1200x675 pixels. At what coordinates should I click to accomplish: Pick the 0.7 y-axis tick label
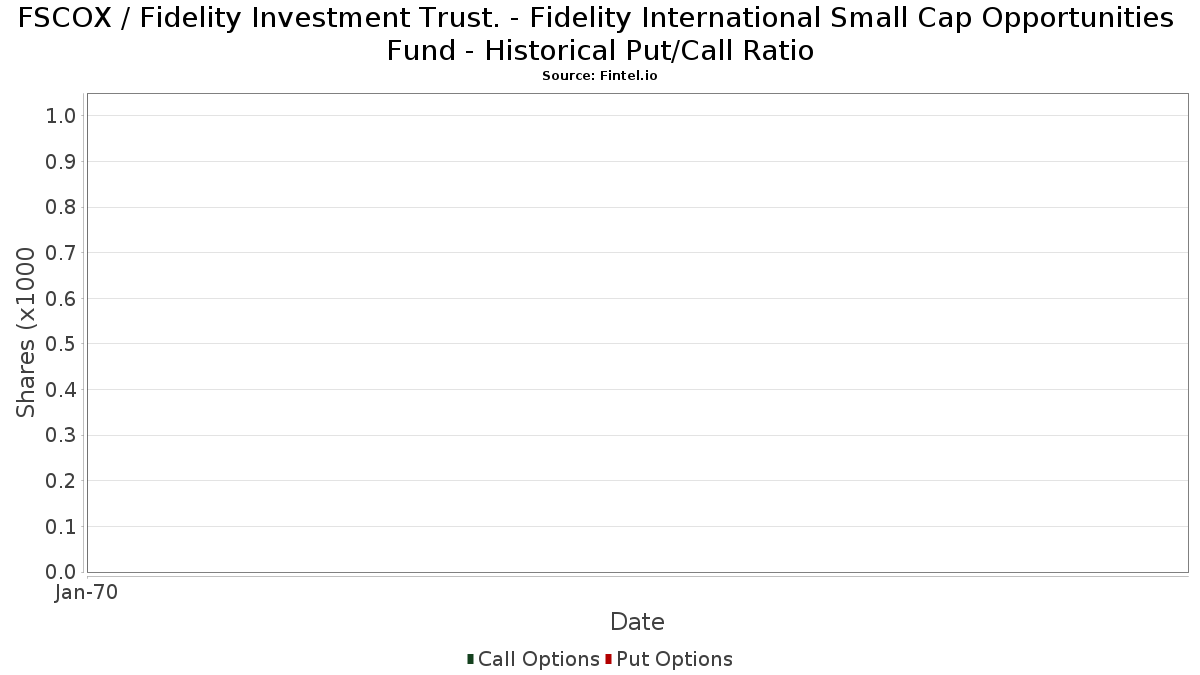[x=61, y=253]
